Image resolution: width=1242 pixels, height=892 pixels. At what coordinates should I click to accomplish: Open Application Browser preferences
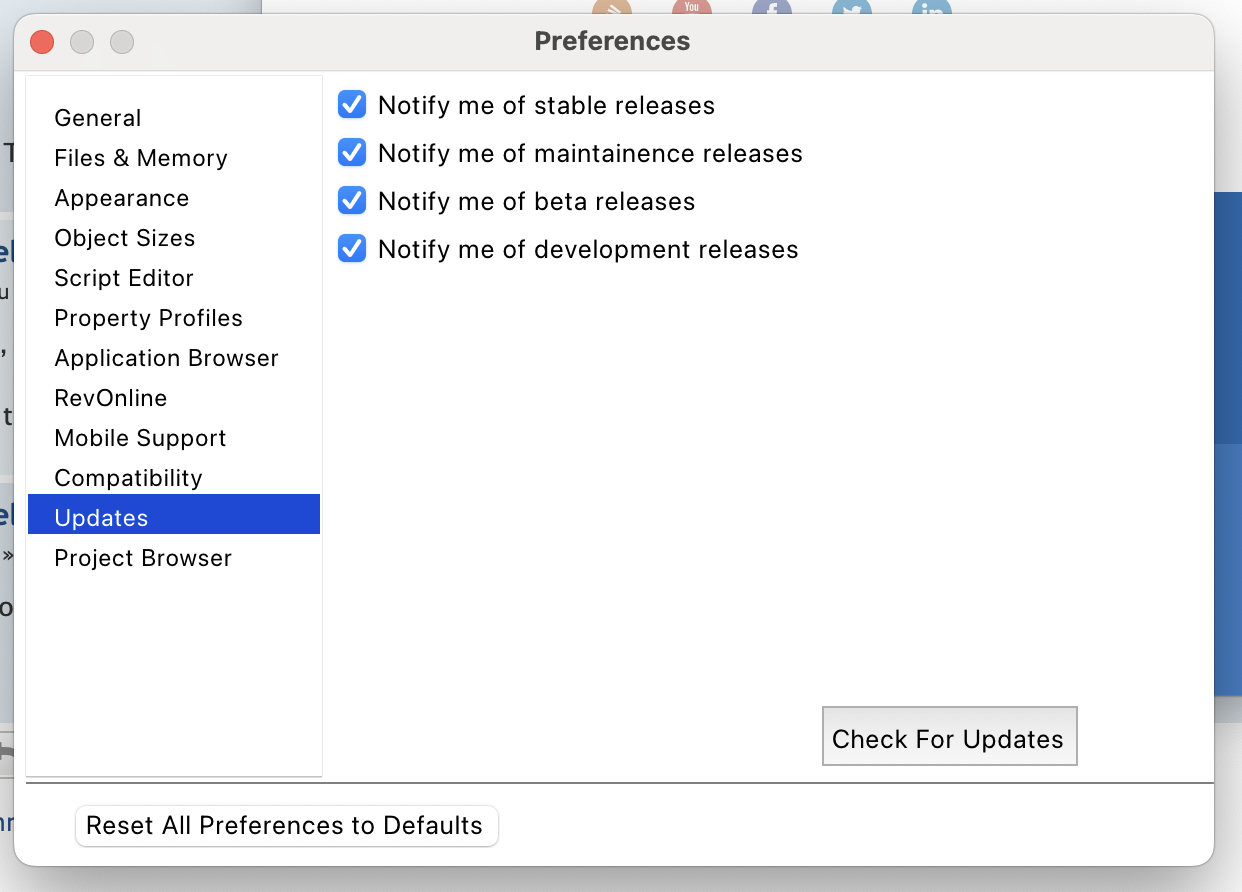[167, 358]
